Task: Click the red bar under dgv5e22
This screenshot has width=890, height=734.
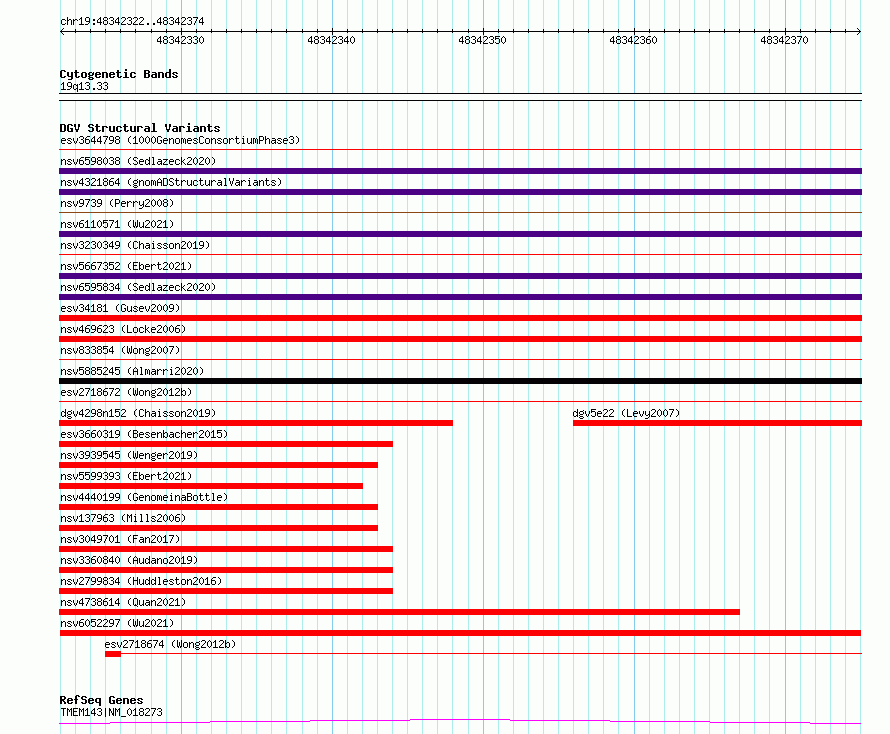Action: click(x=717, y=423)
